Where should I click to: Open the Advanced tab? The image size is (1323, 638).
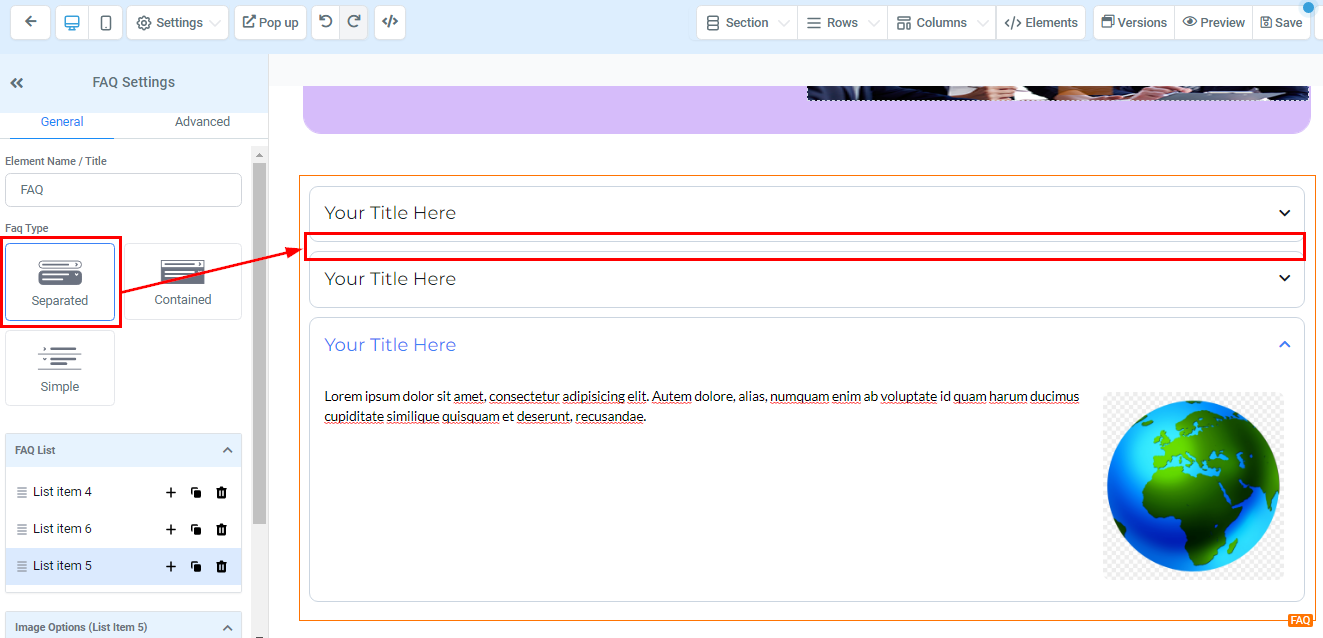[x=202, y=122]
